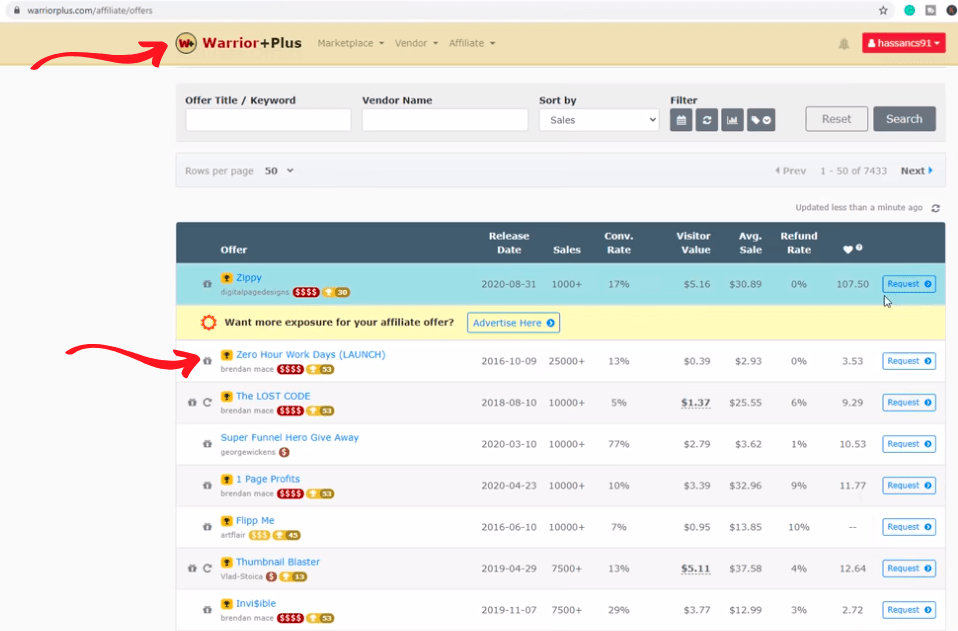Click the Warrior+Plus logo icon
This screenshot has width=958, height=631.
[186, 43]
